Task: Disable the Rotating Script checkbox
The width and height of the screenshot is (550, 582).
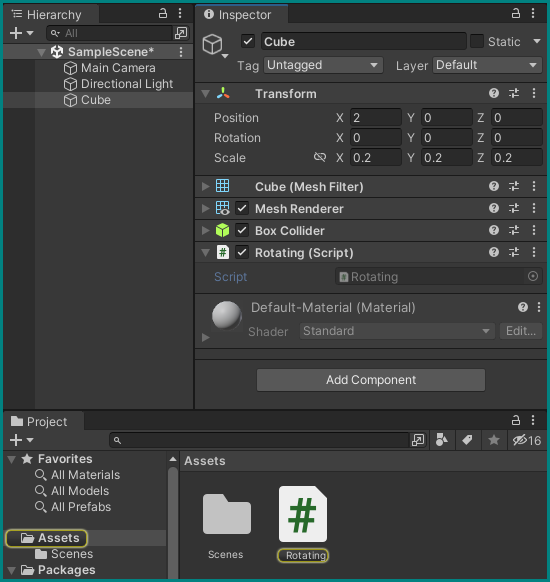Action: point(242,252)
